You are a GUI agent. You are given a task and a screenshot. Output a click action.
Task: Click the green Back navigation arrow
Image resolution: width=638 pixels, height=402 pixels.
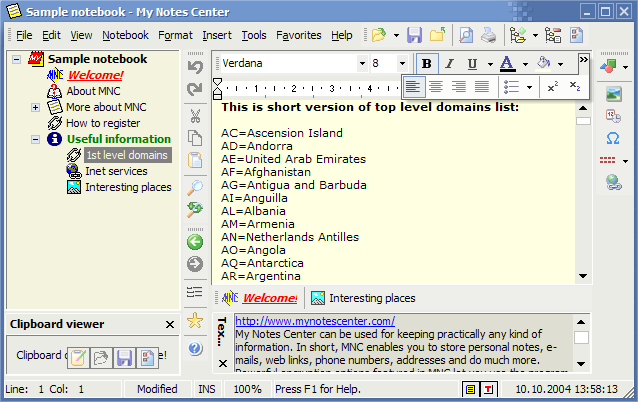pos(195,242)
